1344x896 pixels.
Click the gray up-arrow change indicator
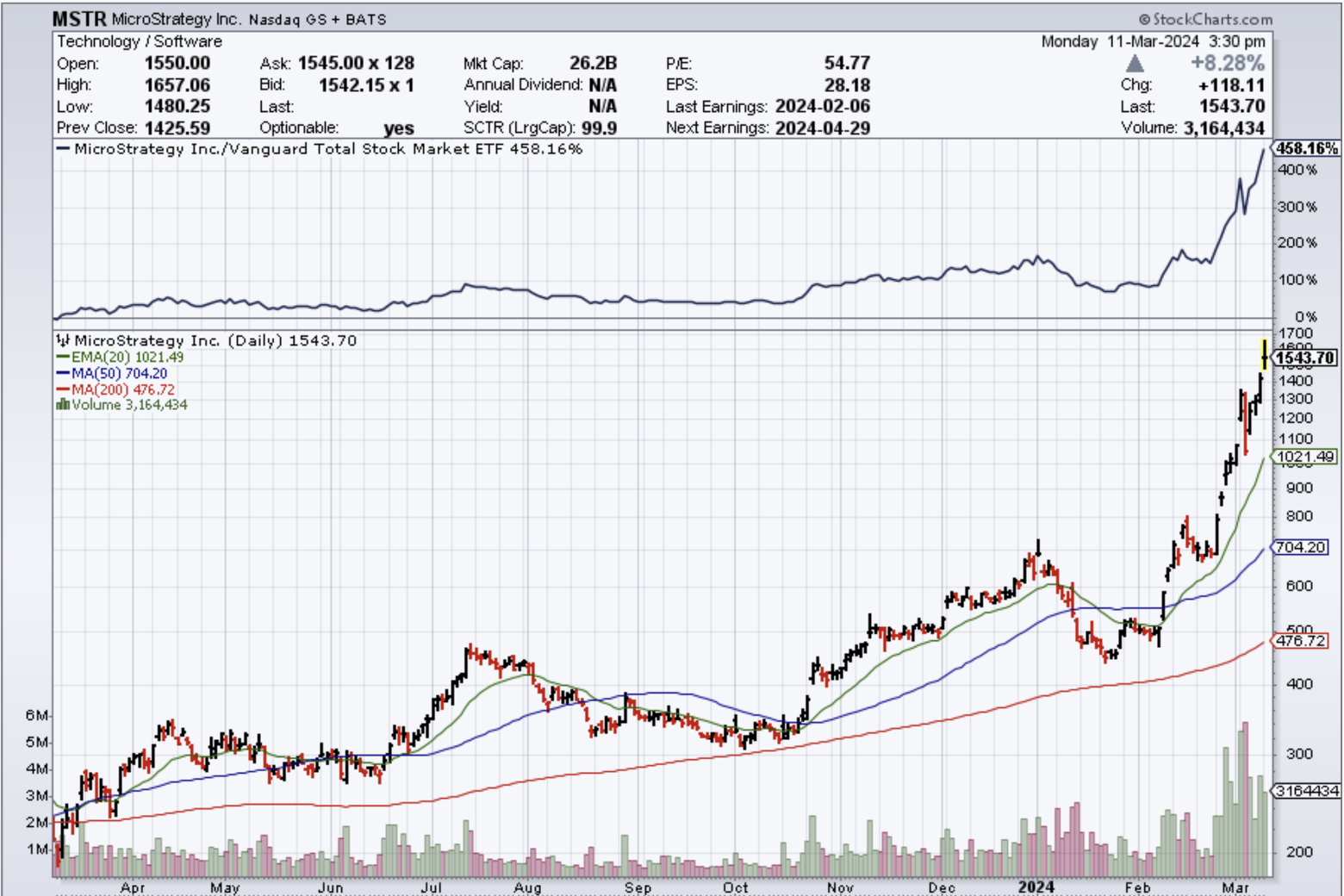1135,64
